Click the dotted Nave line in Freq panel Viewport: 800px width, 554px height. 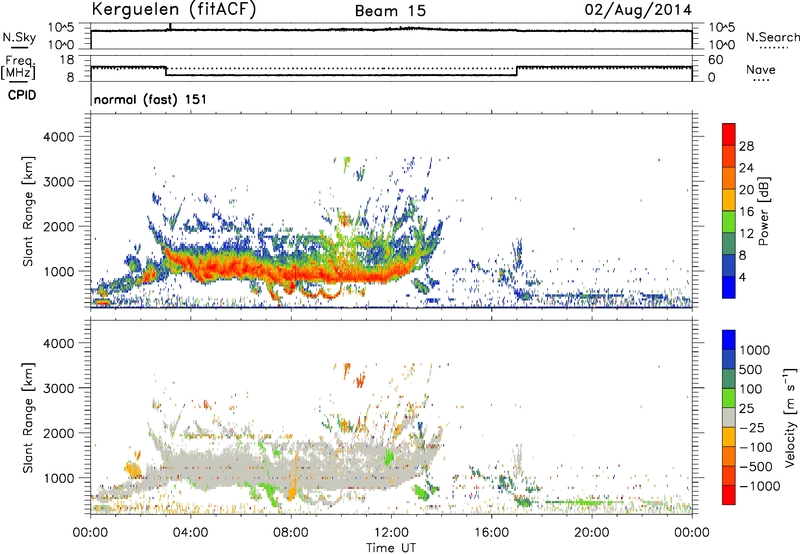341,68
